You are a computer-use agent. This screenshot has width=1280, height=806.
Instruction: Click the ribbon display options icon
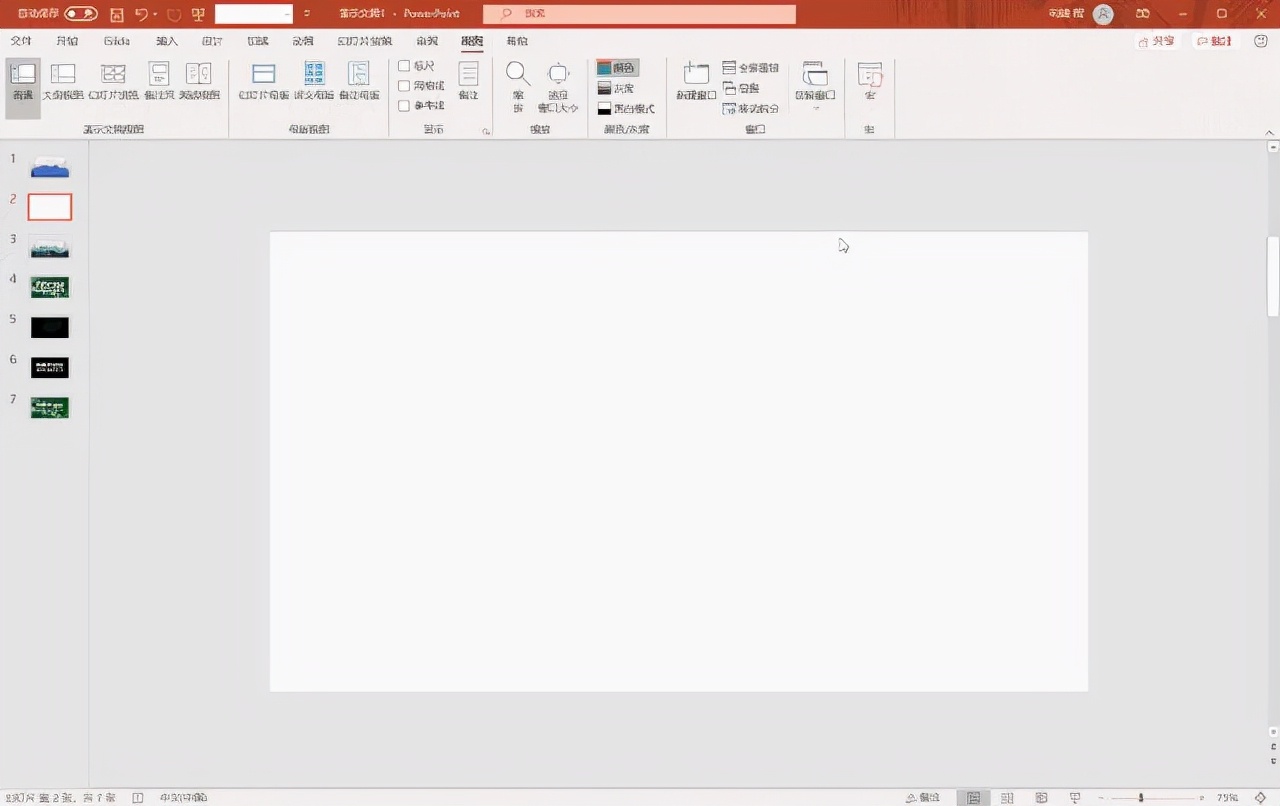(1143, 14)
